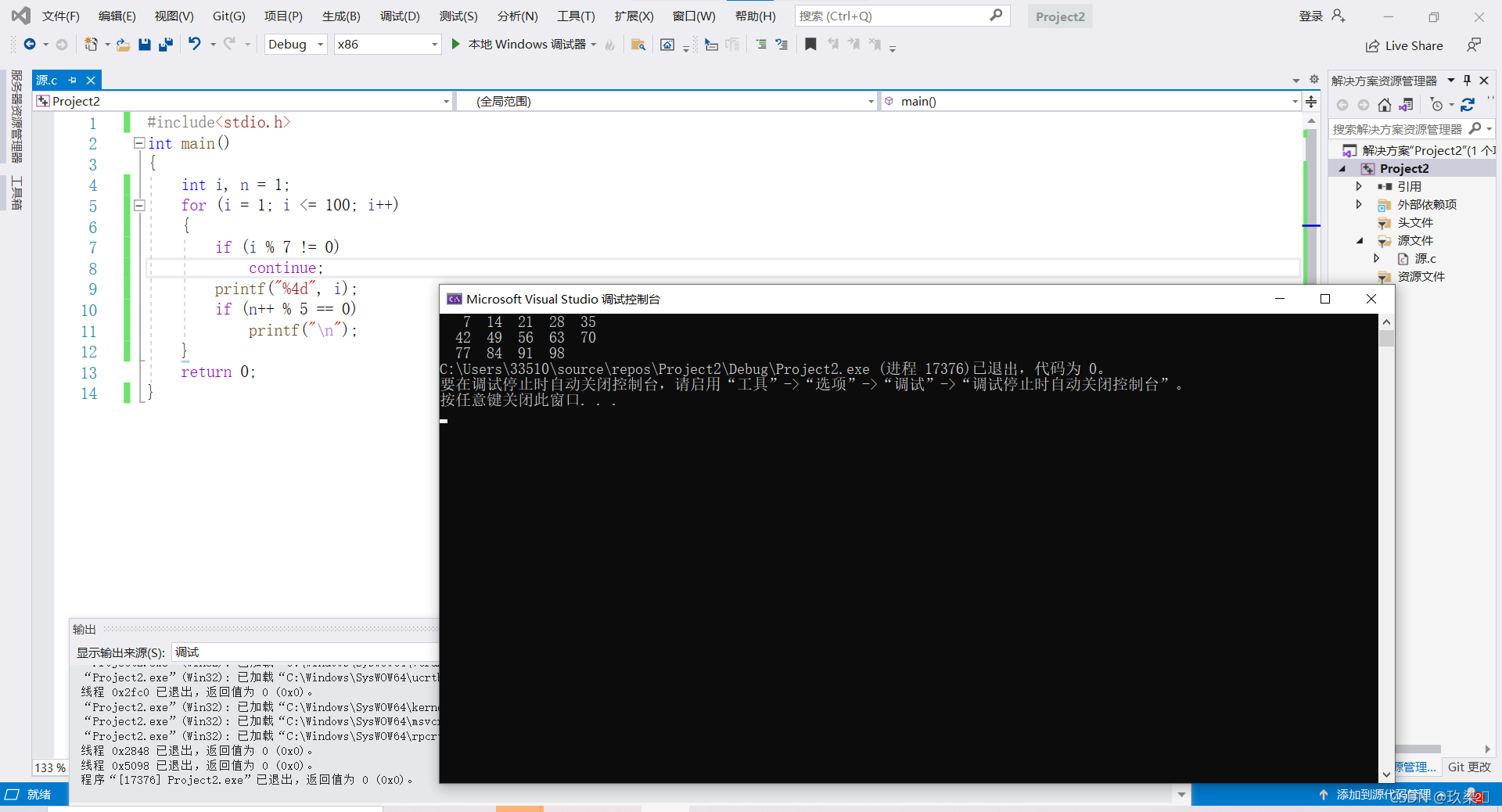Expand the 引用 node
1502x812 pixels.
tap(1359, 186)
